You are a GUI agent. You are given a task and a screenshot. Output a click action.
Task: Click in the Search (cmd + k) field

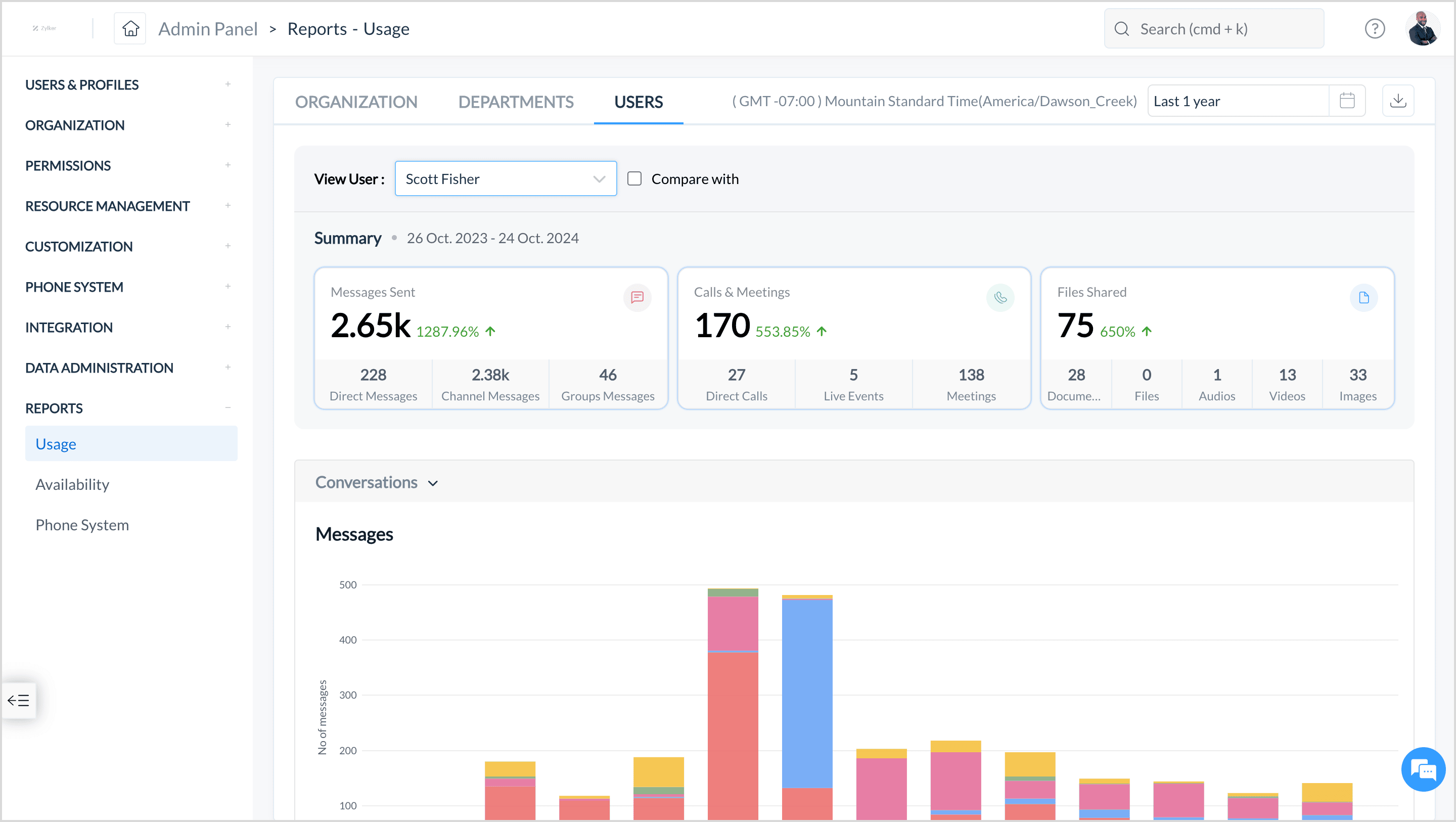[1213, 29]
